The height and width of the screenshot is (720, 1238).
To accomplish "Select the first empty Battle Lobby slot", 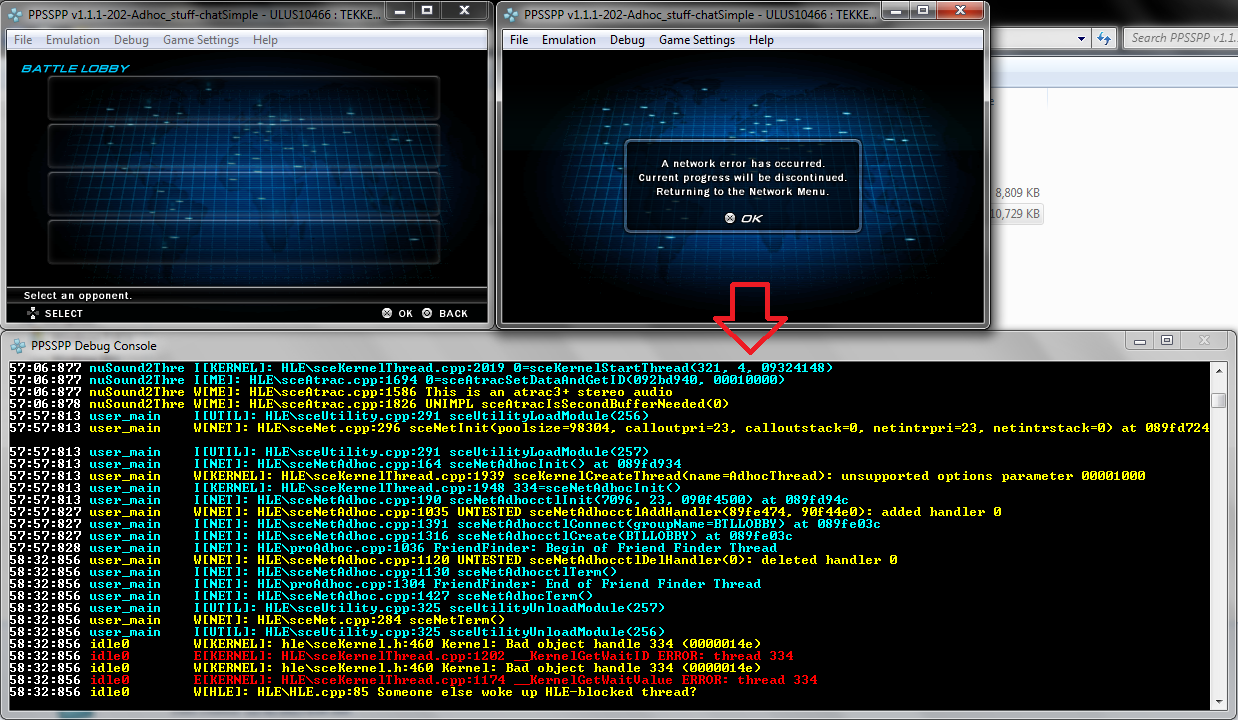I will click(246, 97).
